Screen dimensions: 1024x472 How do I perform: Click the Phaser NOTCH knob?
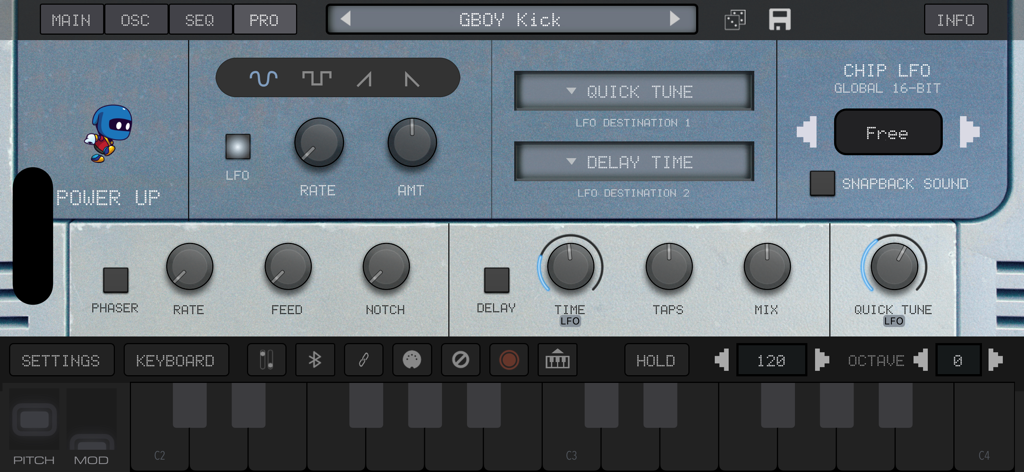click(387, 266)
